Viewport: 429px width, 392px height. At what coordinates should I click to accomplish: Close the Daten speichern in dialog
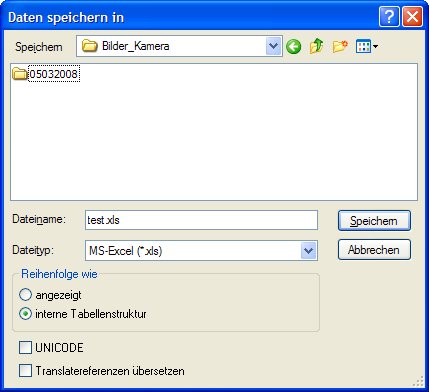[412, 17]
